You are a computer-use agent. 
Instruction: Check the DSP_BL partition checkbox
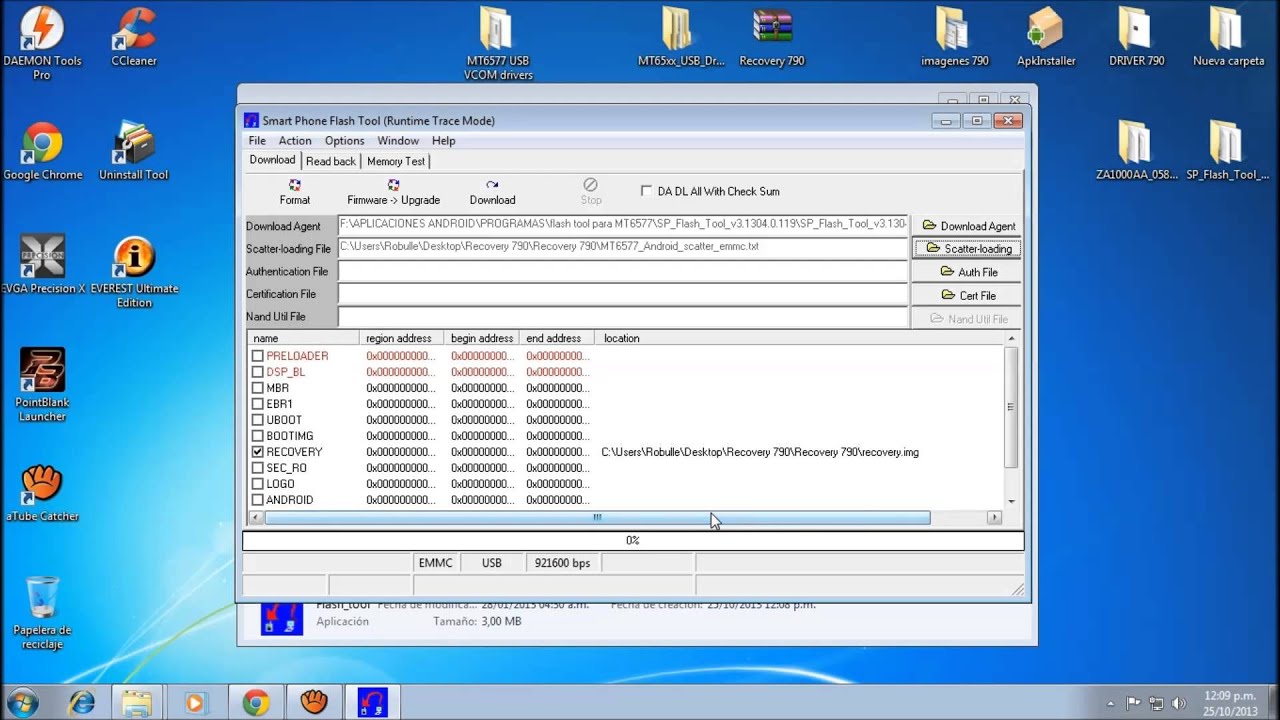pos(258,372)
